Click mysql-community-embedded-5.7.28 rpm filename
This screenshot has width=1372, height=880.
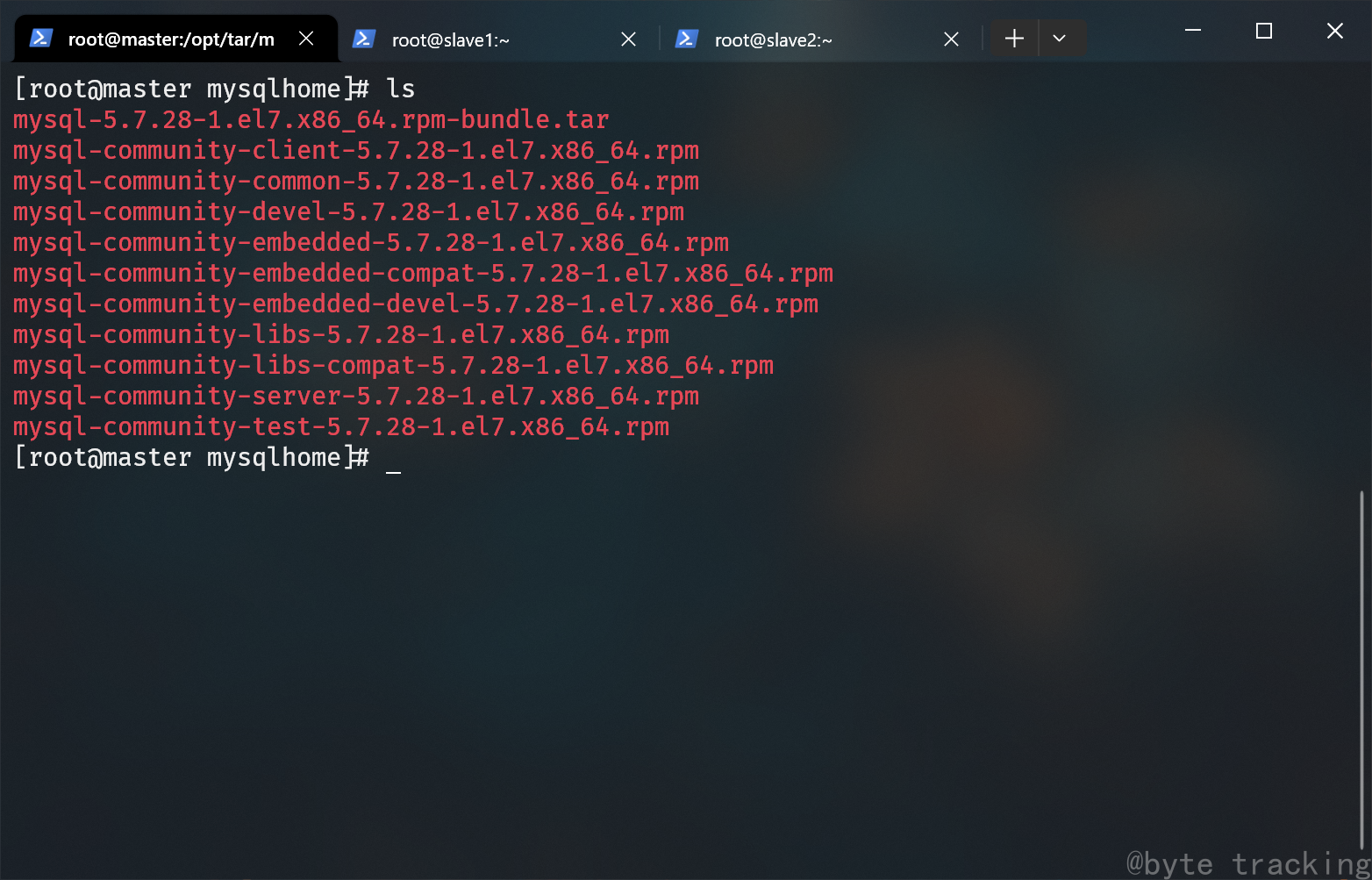[371, 242]
